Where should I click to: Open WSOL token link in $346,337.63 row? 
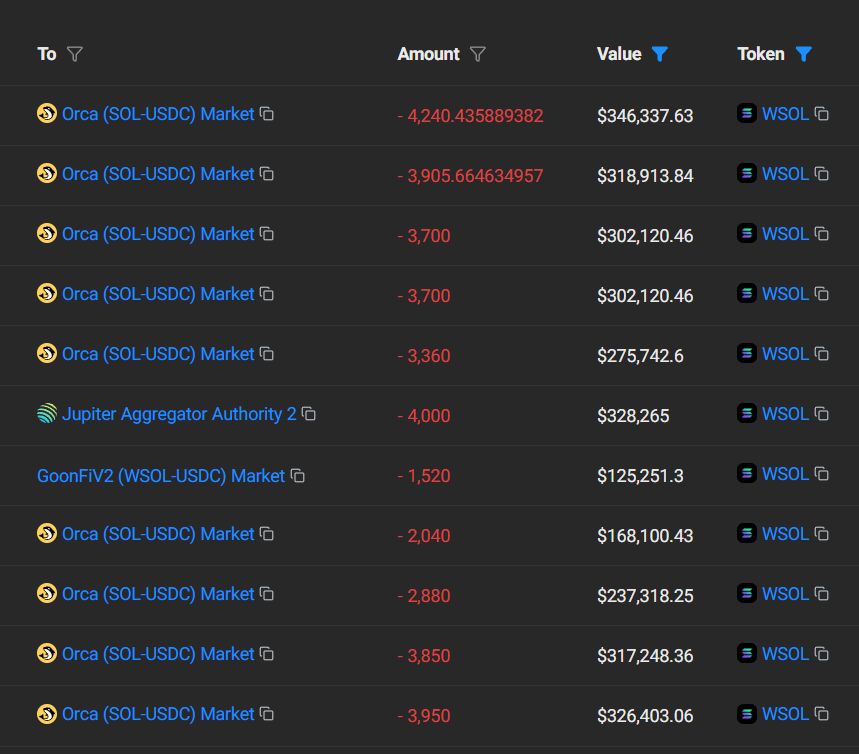(785, 114)
